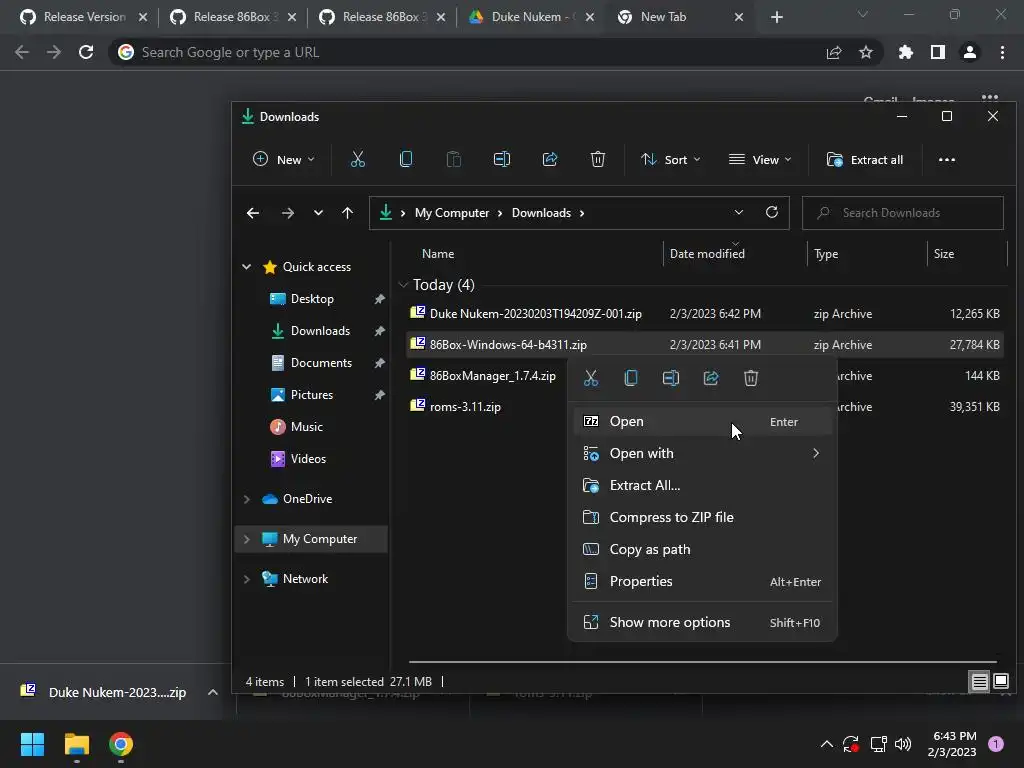
Task: Open Chrome extensions puzzle icon
Action: pyautogui.click(x=906, y=52)
